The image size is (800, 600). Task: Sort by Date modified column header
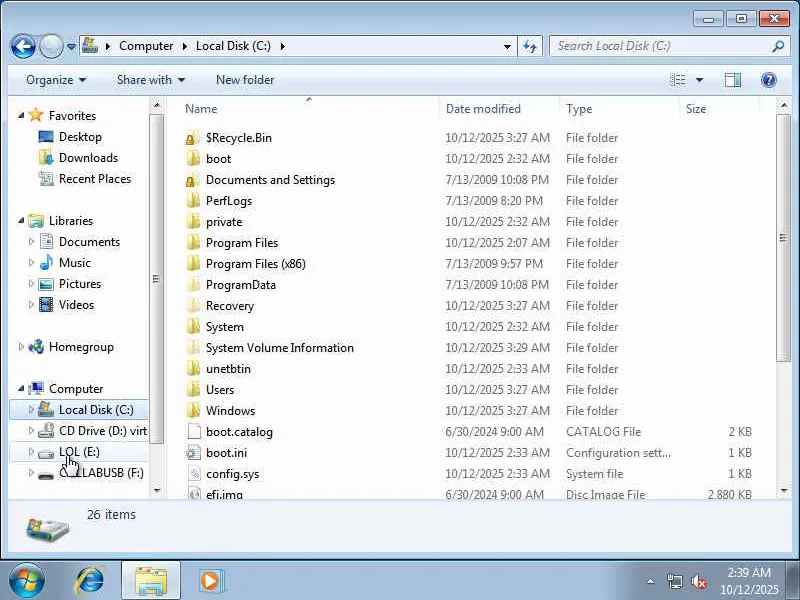click(x=483, y=109)
